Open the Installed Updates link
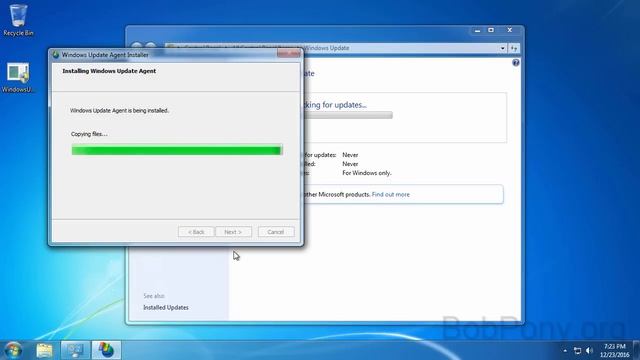The height and width of the screenshot is (360, 640). 166,307
